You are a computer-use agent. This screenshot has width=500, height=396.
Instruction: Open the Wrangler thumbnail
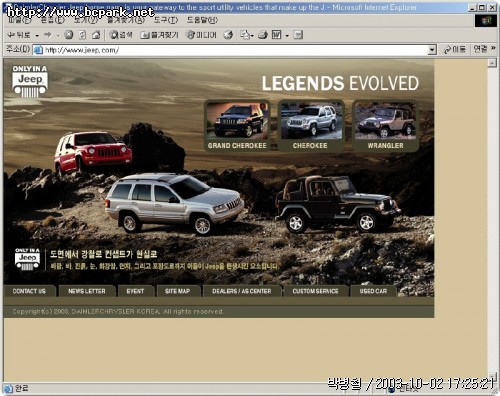385,126
